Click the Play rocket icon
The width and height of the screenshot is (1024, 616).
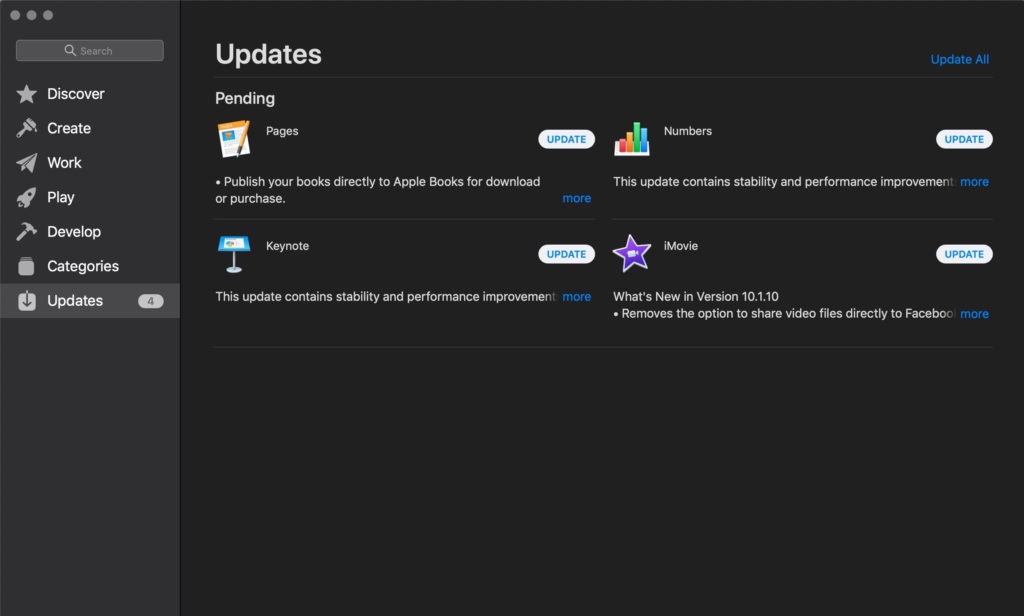pyautogui.click(x=25, y=197)
